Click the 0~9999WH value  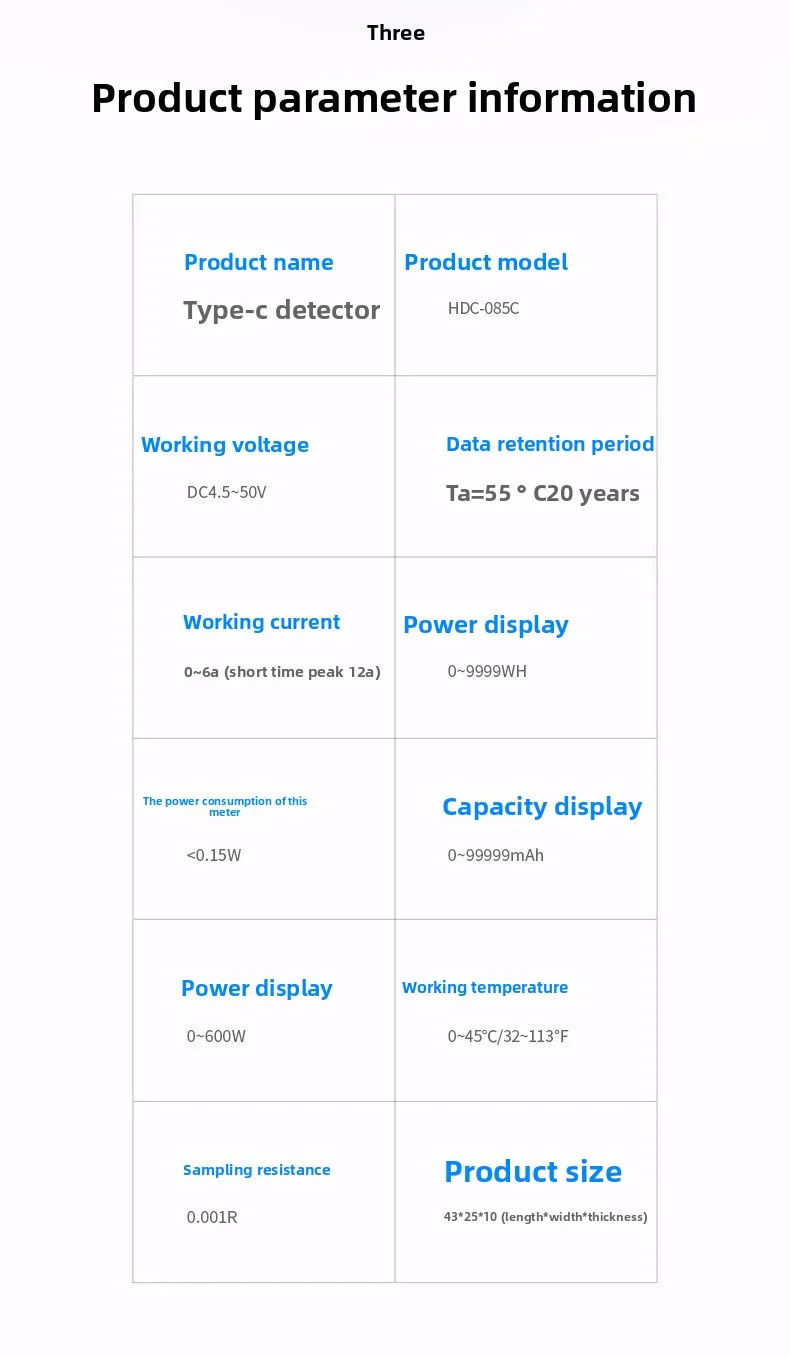(x=486, y=671)
